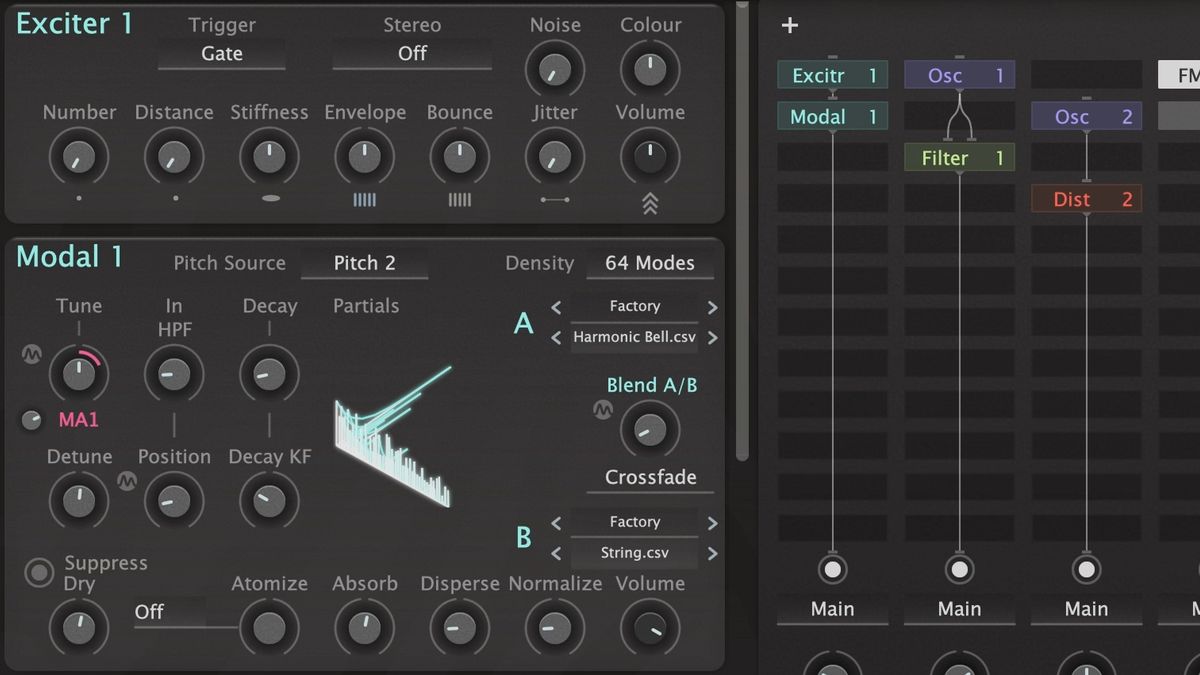Click the Absorb knob
1200x675 pixels.
(365, 628)
